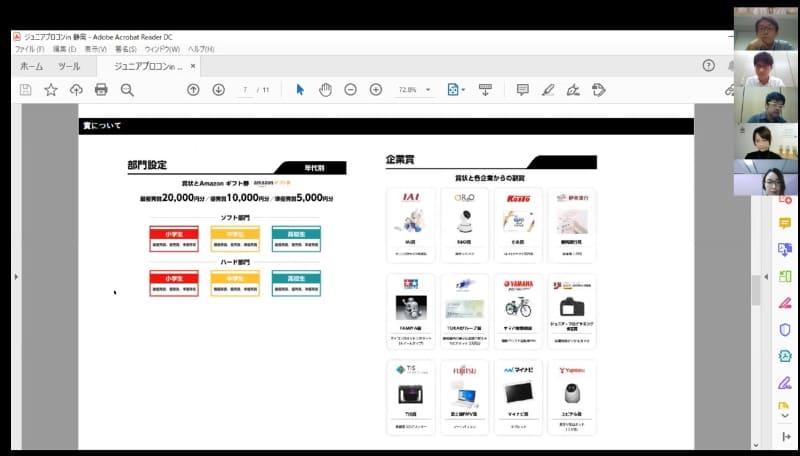Click the FUJITSU laptop award card
This screenshot has height=456, width=800.
tap(464, 397)
